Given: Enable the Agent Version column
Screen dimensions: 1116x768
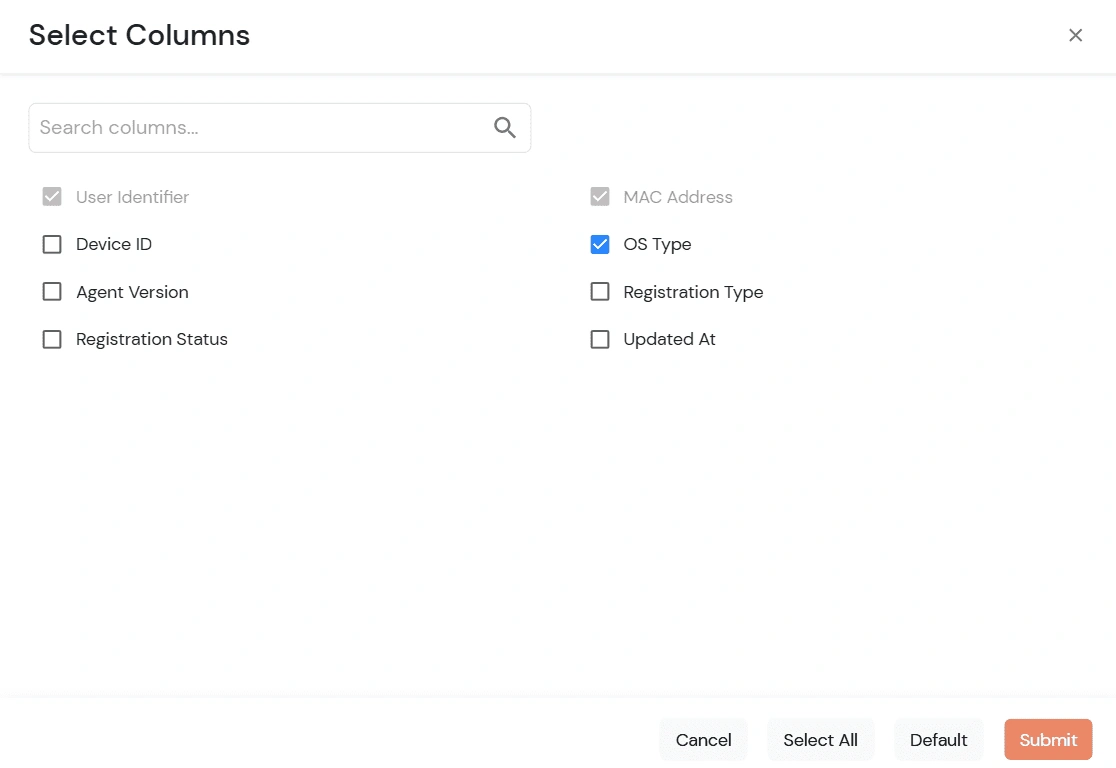Looking at the screenshot, I should 52,292.
